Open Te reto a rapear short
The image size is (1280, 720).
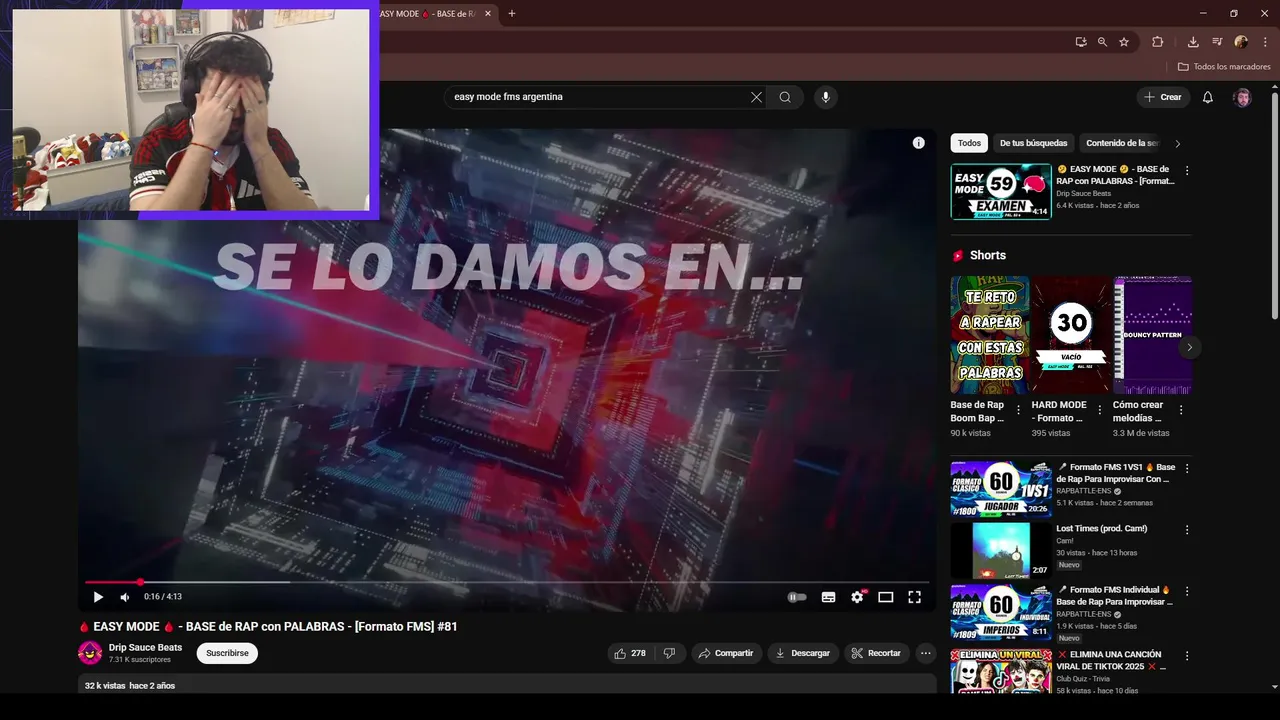click(x=990, y=335)
